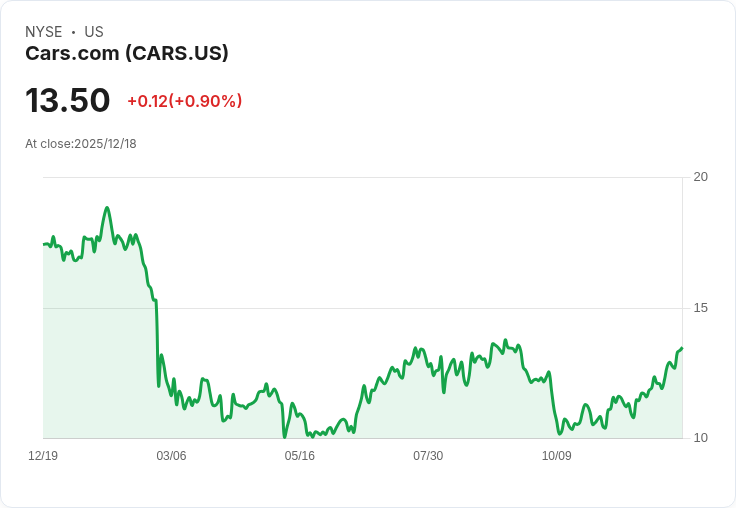Image resolution: width=736 pixels, height=508 pixels.
Task: Select the 07/30 date on time axis
Action: point(428,456)
